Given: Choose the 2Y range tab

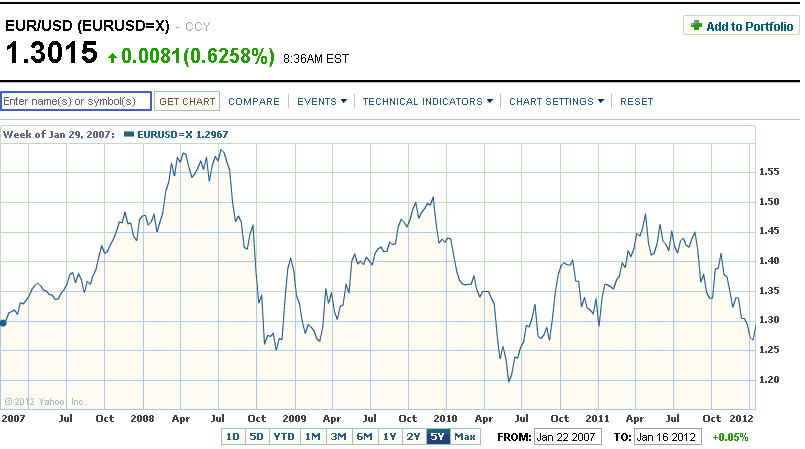Looking at the screenshot, I should pos(414,437).
